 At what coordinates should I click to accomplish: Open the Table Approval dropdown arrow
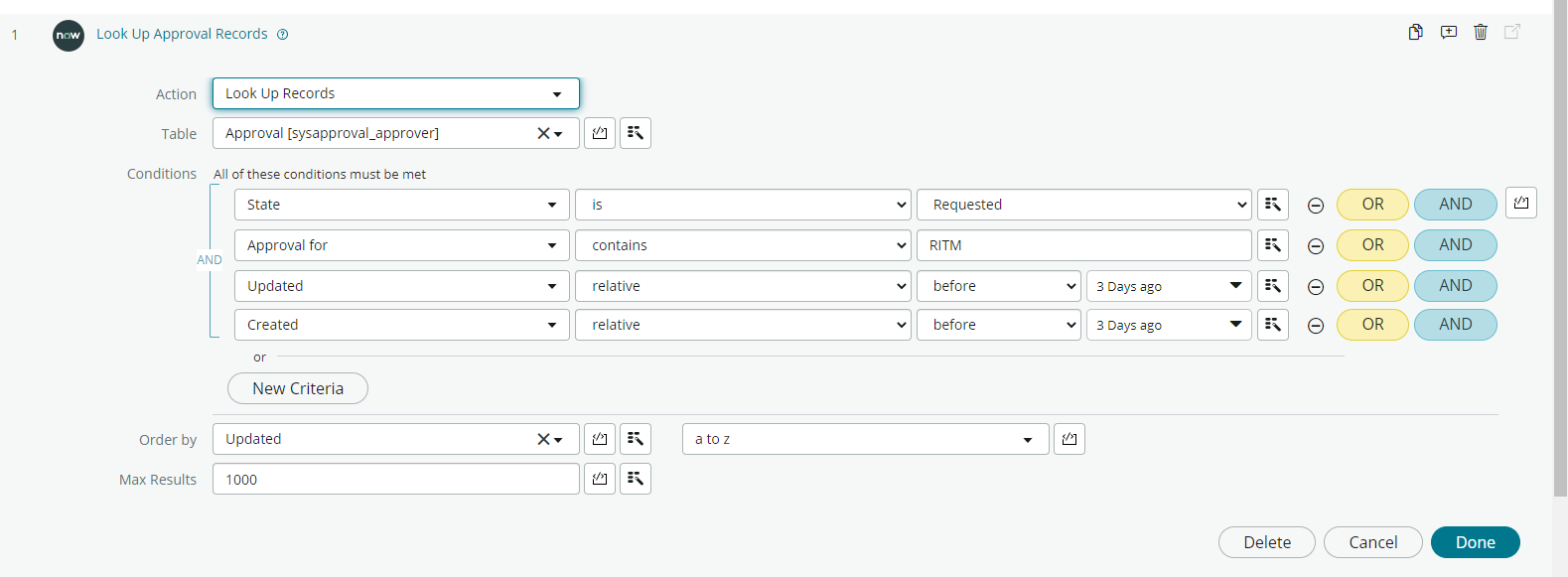[x=559, y=134]
